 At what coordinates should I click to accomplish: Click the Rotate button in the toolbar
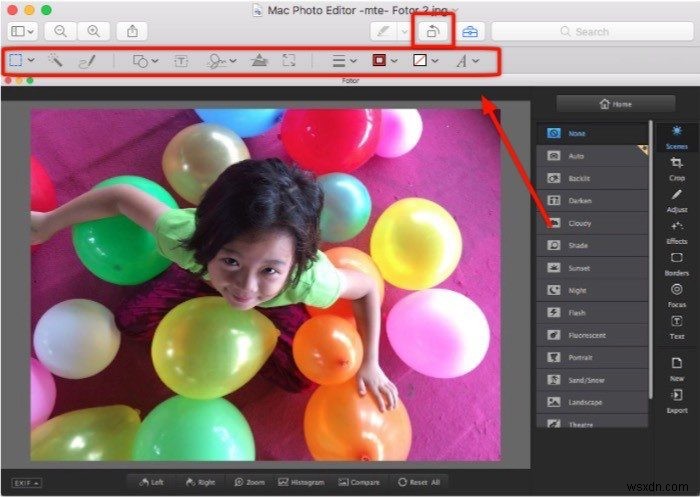point(434,31)
